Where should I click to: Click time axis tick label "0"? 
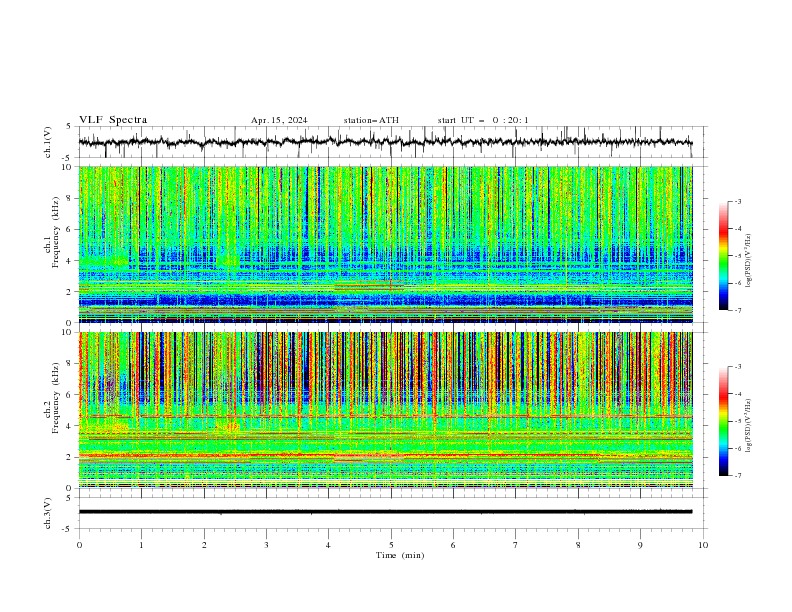[x=79, y=545]
